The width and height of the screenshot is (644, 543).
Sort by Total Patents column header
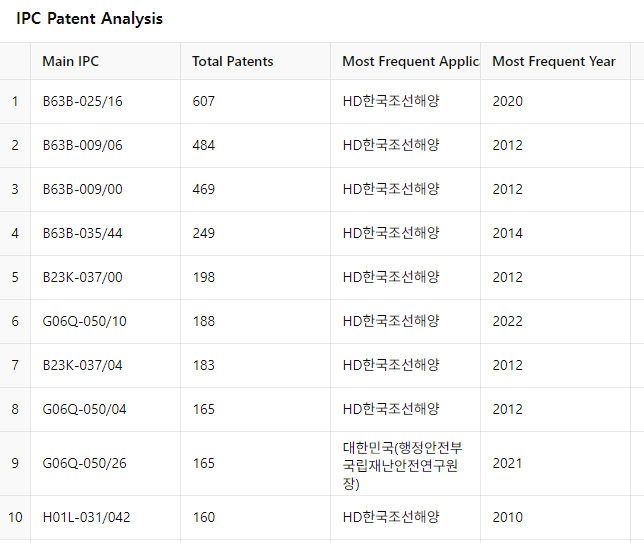click(x=255, y=61)
